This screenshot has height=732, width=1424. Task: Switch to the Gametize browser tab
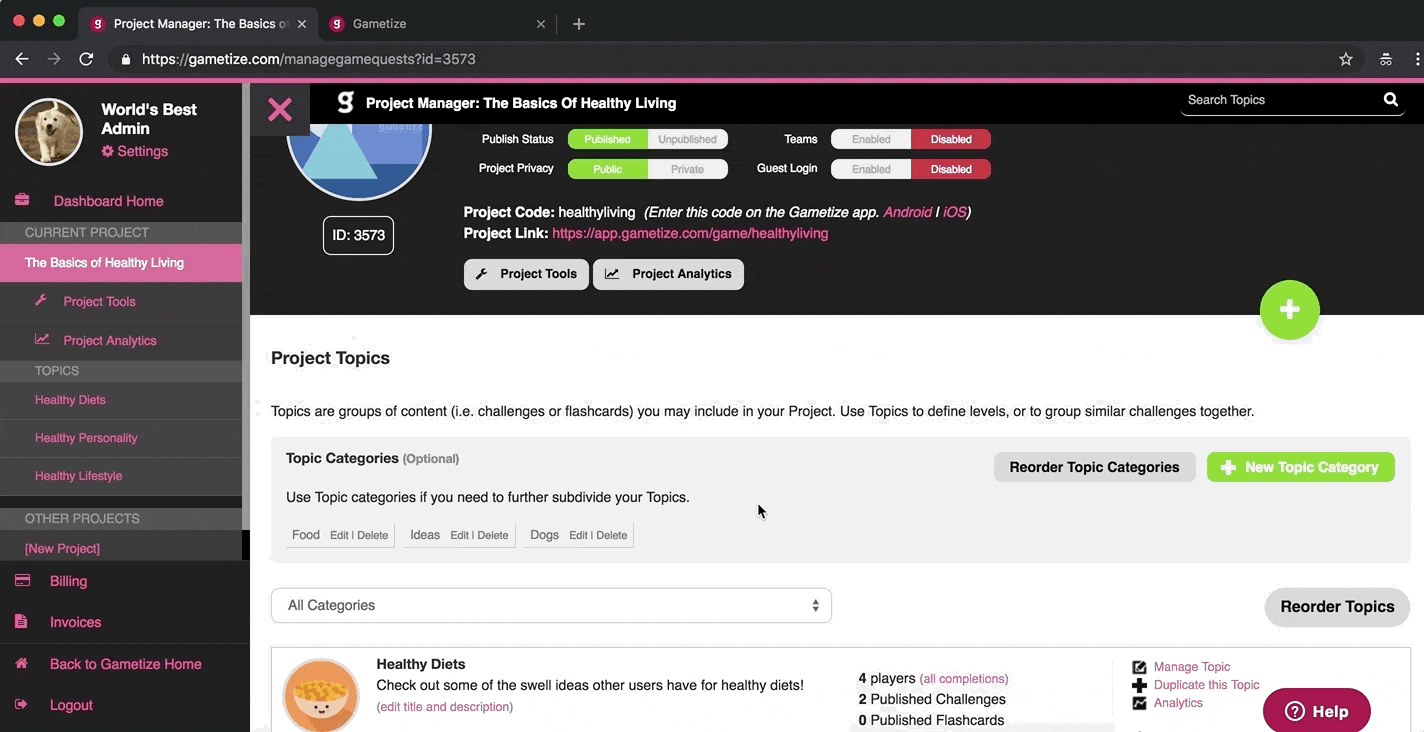pyautogui.click(x=436, y=24)
